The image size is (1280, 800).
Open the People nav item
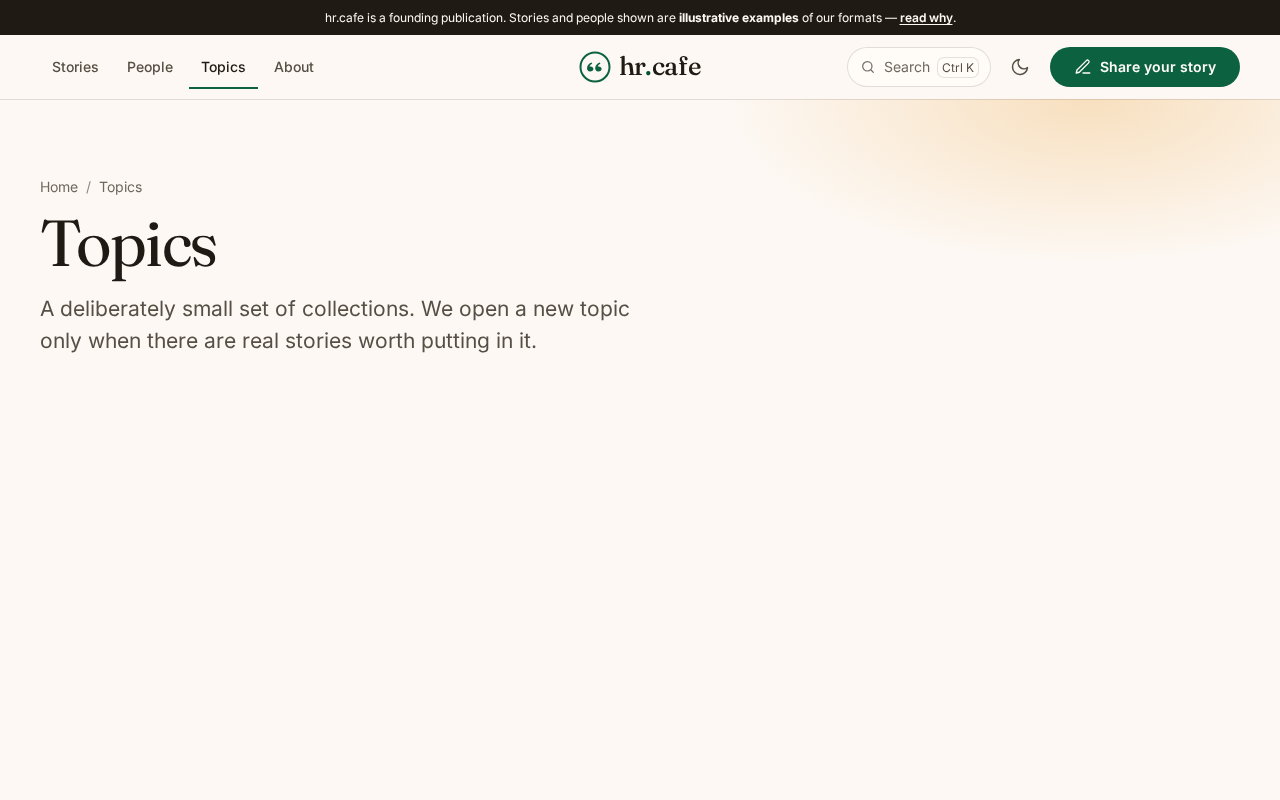click(150, 67)
